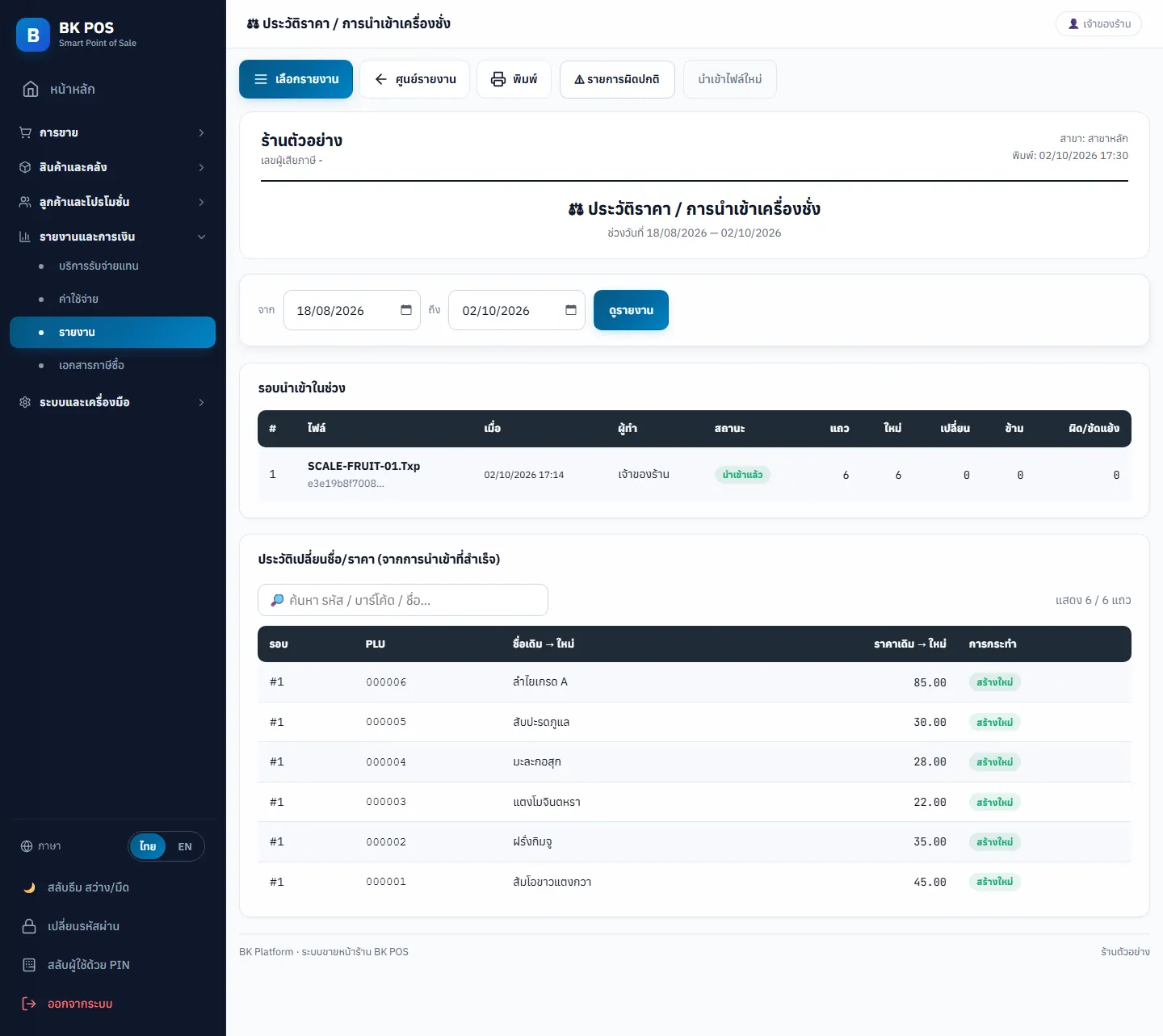
Task: Expand the การขาย menu chevron
Action: point(201,132)
